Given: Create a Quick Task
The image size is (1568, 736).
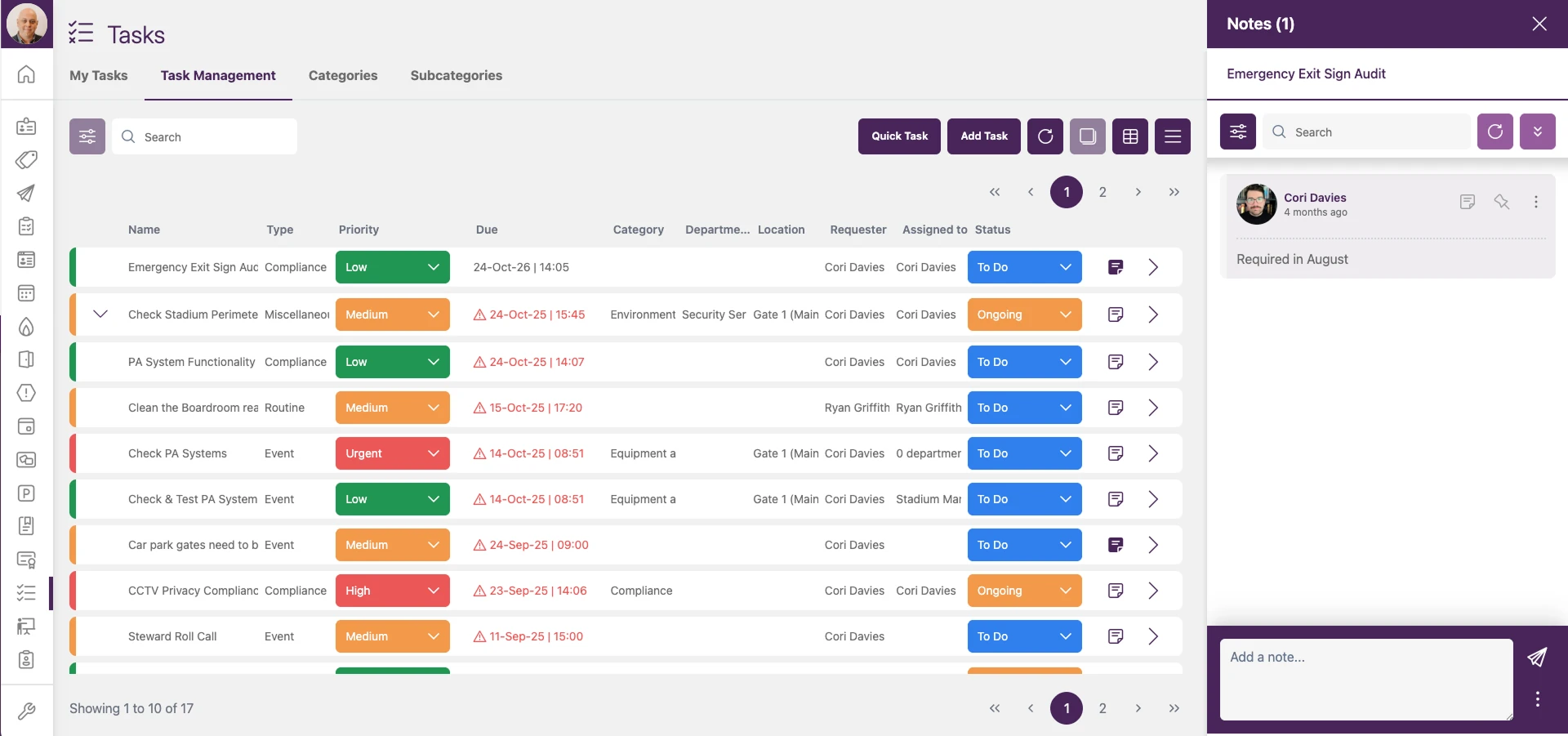Looking at the screenshot, I should click(x=899, y=136).
